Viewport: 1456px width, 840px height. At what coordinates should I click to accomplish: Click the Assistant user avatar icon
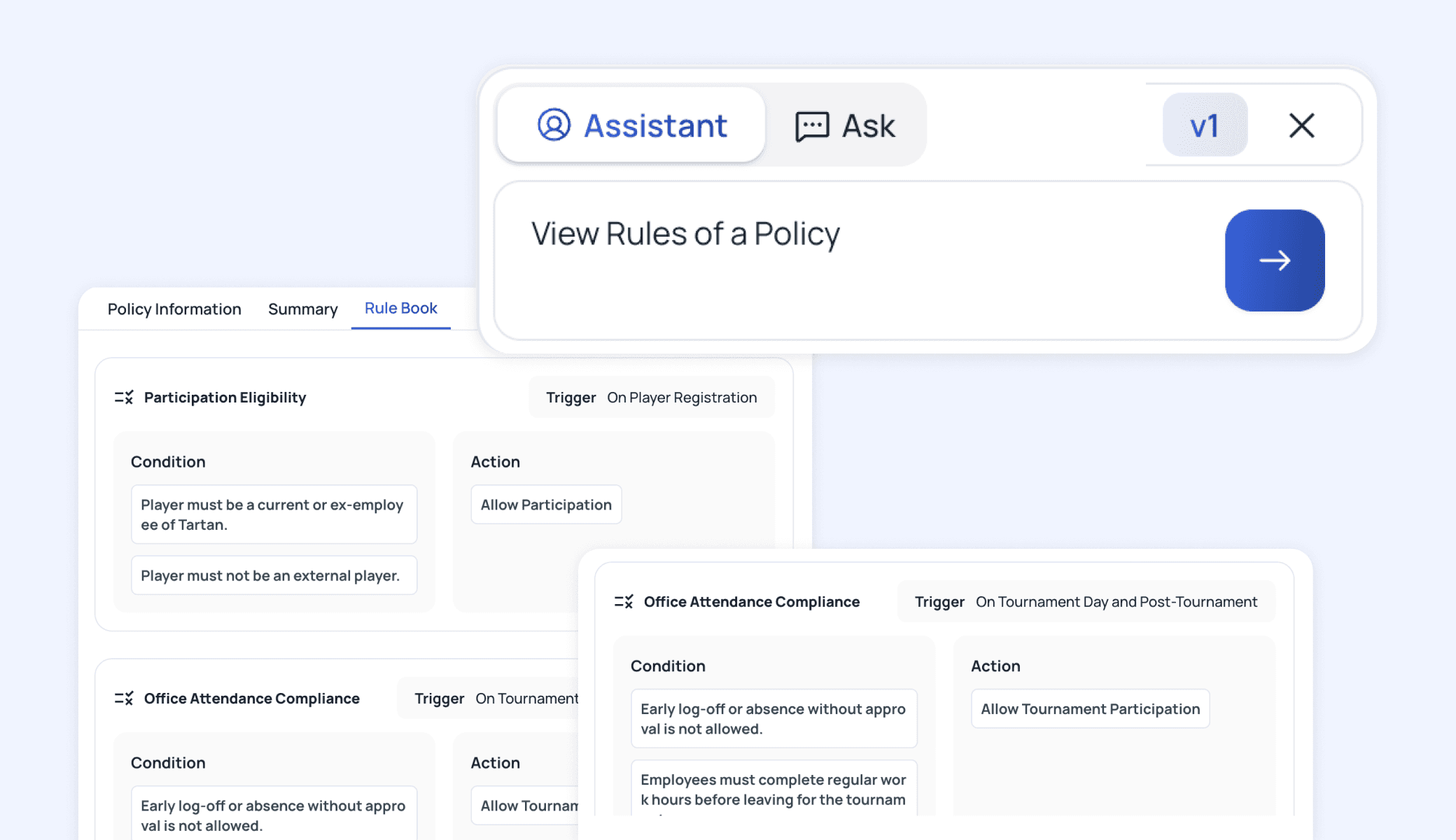point(554,125)
